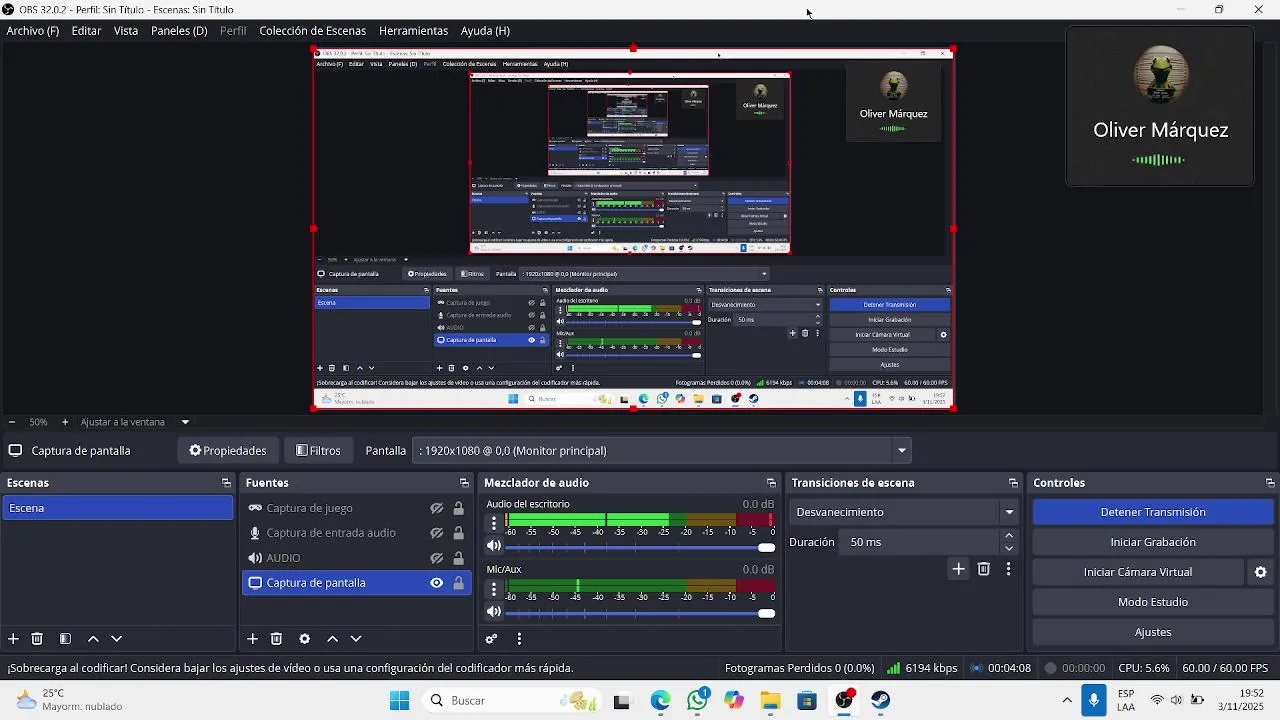Open Ajustes button in Controles

click(1153, 632)
